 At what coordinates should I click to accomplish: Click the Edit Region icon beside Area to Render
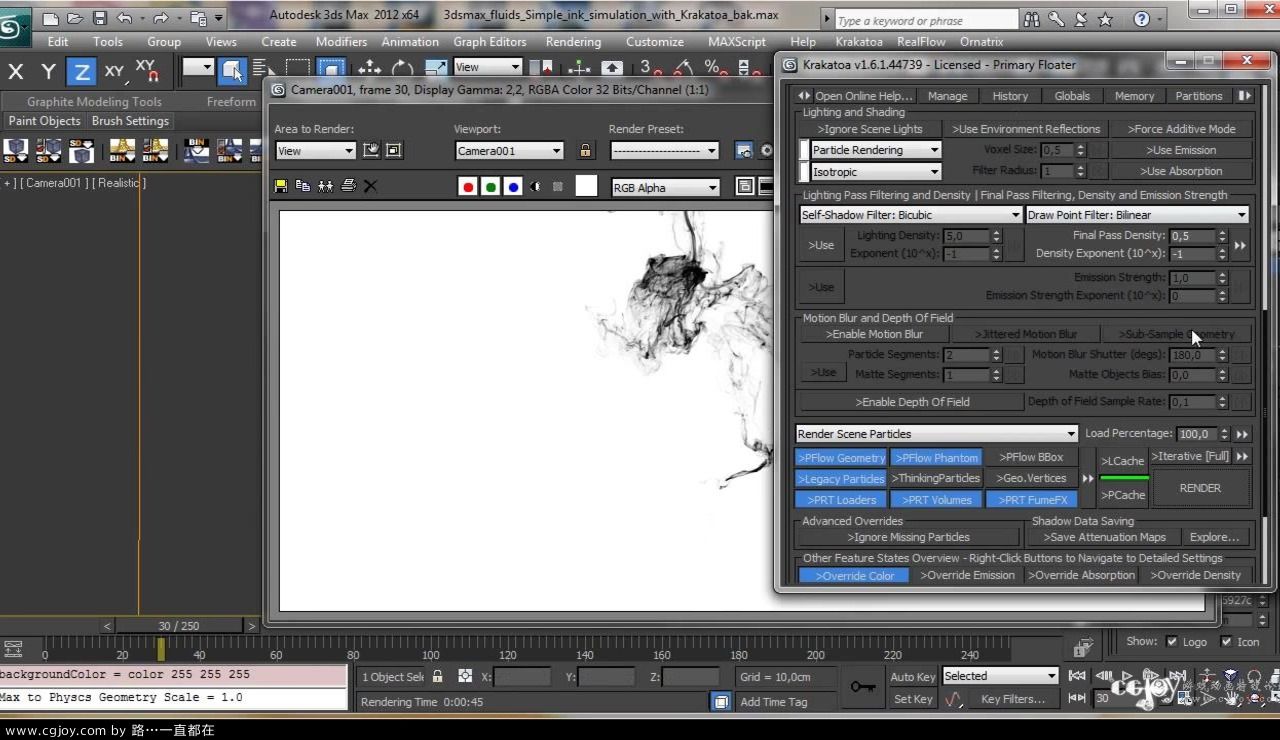tap(371, 150)
